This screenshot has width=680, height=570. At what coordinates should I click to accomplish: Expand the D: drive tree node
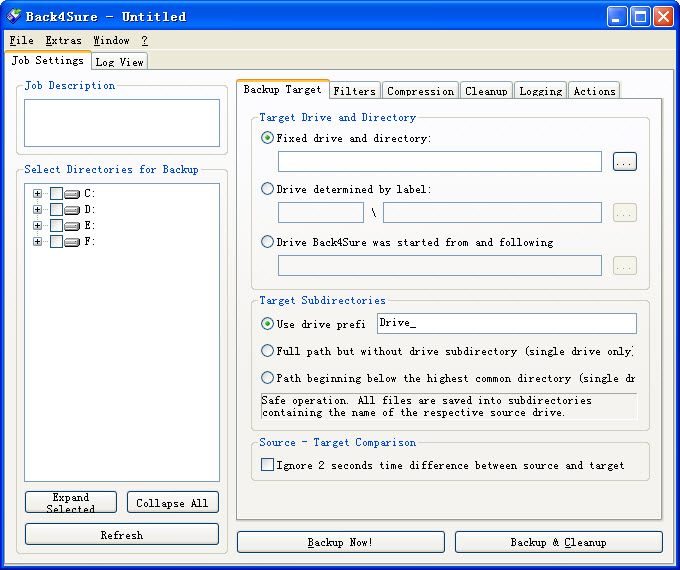pyautogui.click(x=38, y=210)
